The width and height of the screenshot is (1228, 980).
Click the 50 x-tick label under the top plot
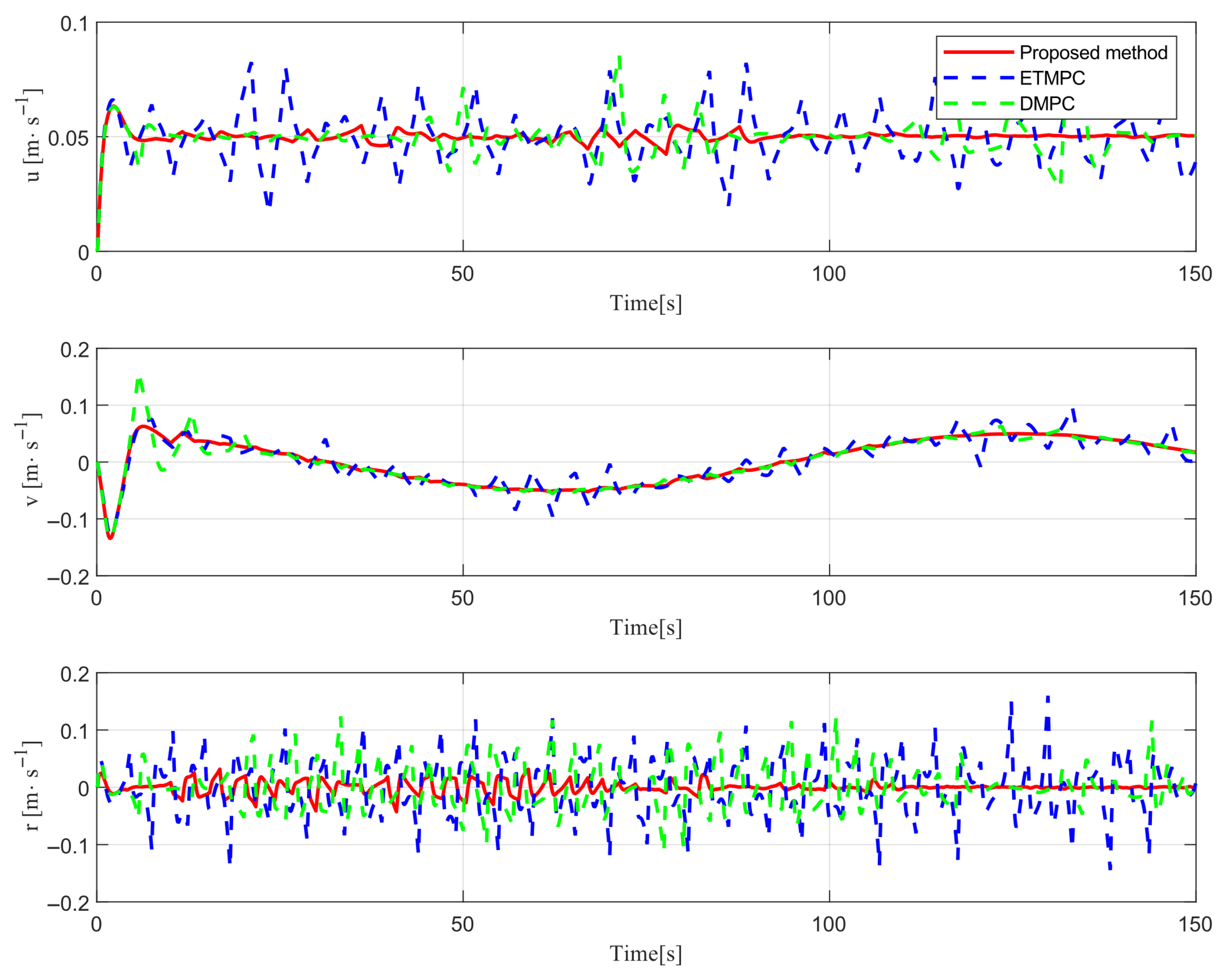462,274
